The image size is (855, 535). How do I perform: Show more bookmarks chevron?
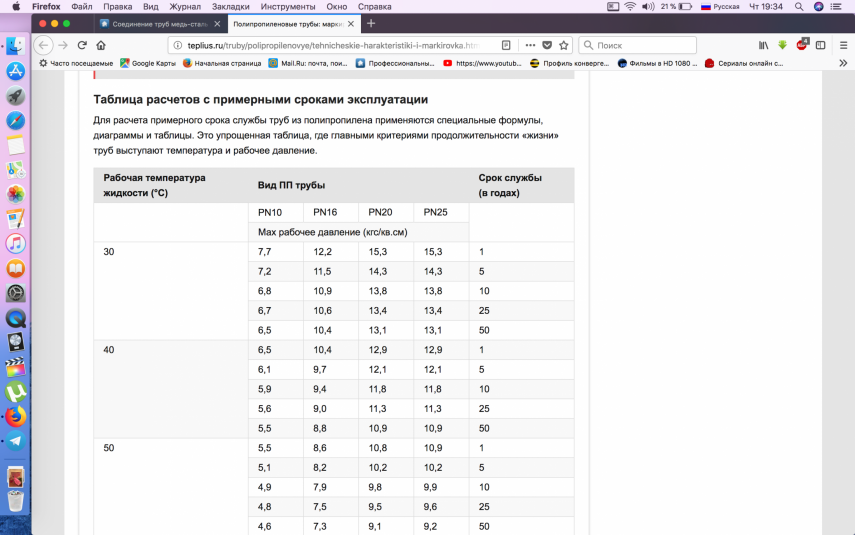click(x=843, y=63)
